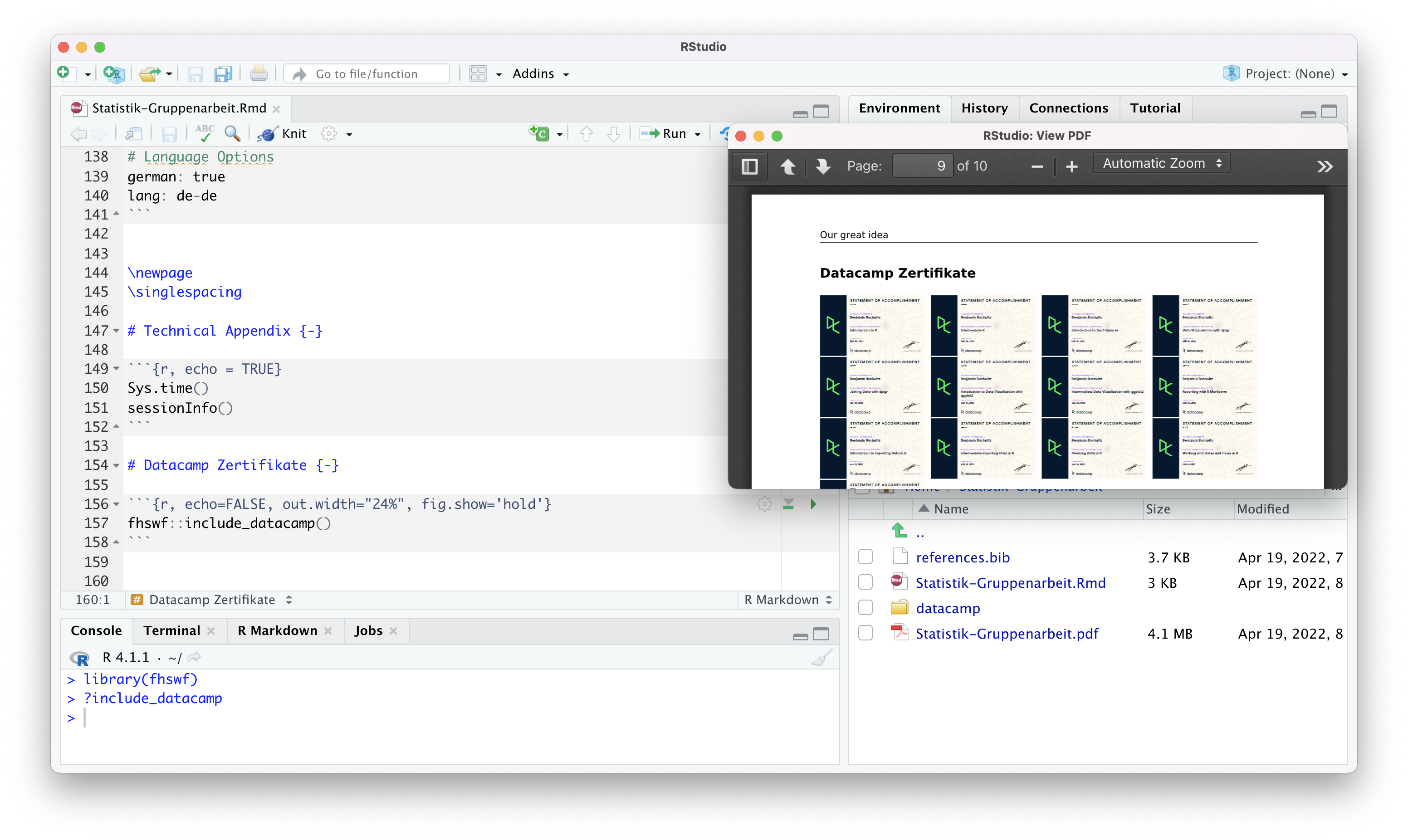
Task: Open the Project: (None) dropdown
Action: click(1286, 73)
